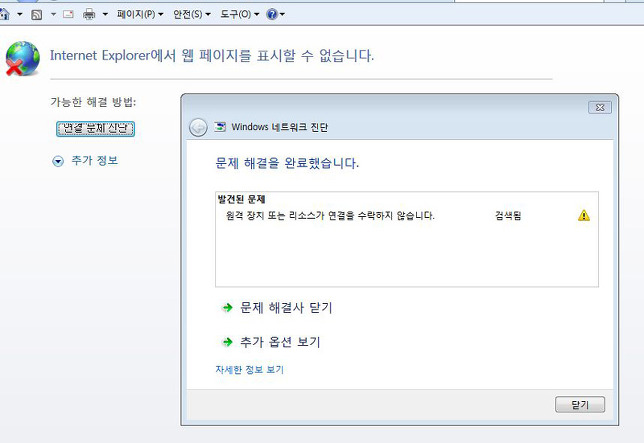Select the 원격 장치 또는 리소스 problem row
The image size is (644, 443).
coord(407,216)
